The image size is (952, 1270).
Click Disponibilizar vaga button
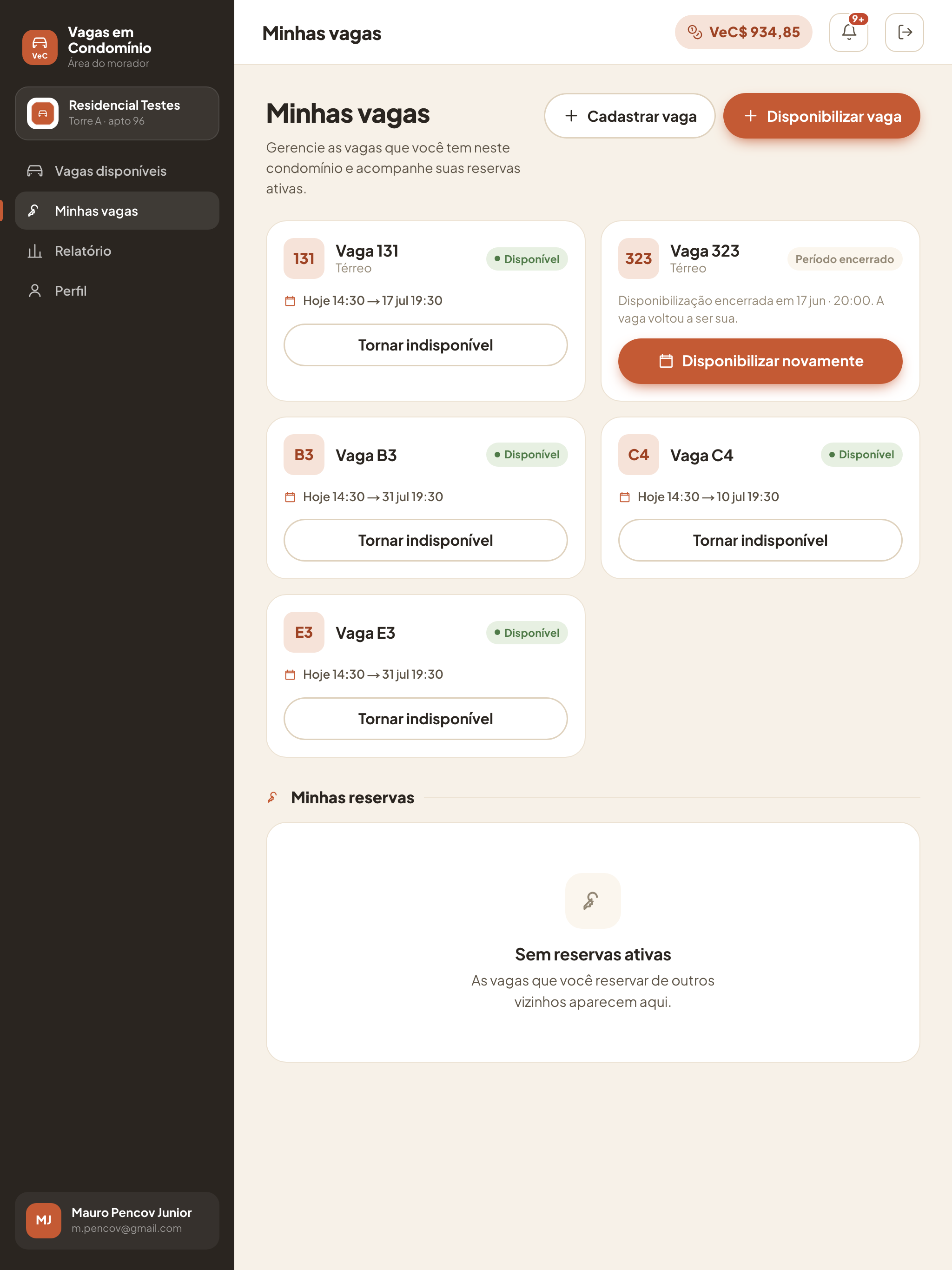pyautogui.click(x=821, y=116)
